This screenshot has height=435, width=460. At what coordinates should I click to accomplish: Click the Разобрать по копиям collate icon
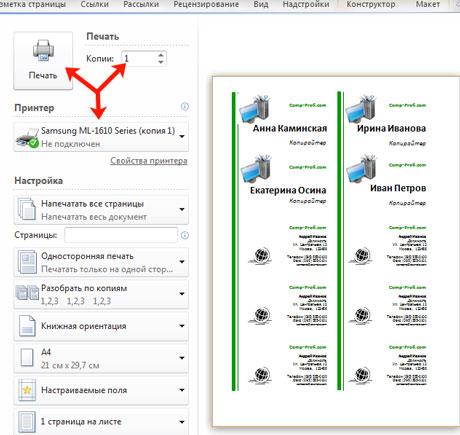coord(27,294)
